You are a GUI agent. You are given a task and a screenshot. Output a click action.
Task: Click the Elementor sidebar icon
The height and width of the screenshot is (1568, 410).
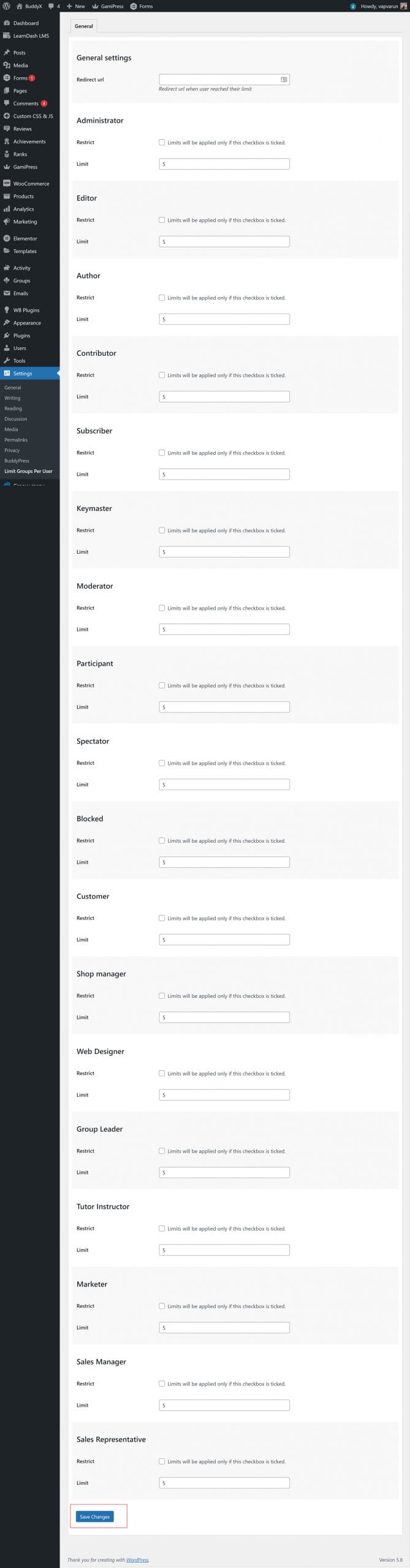[x=6, y=238]
